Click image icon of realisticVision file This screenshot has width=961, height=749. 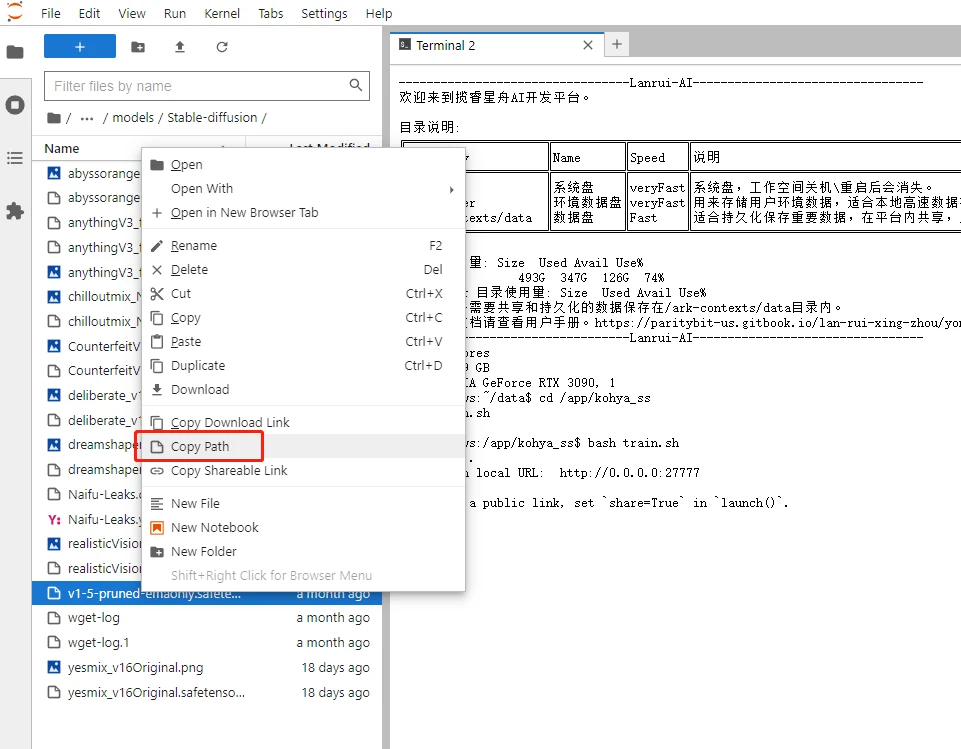pyautogui.click(x=54, y=544)
